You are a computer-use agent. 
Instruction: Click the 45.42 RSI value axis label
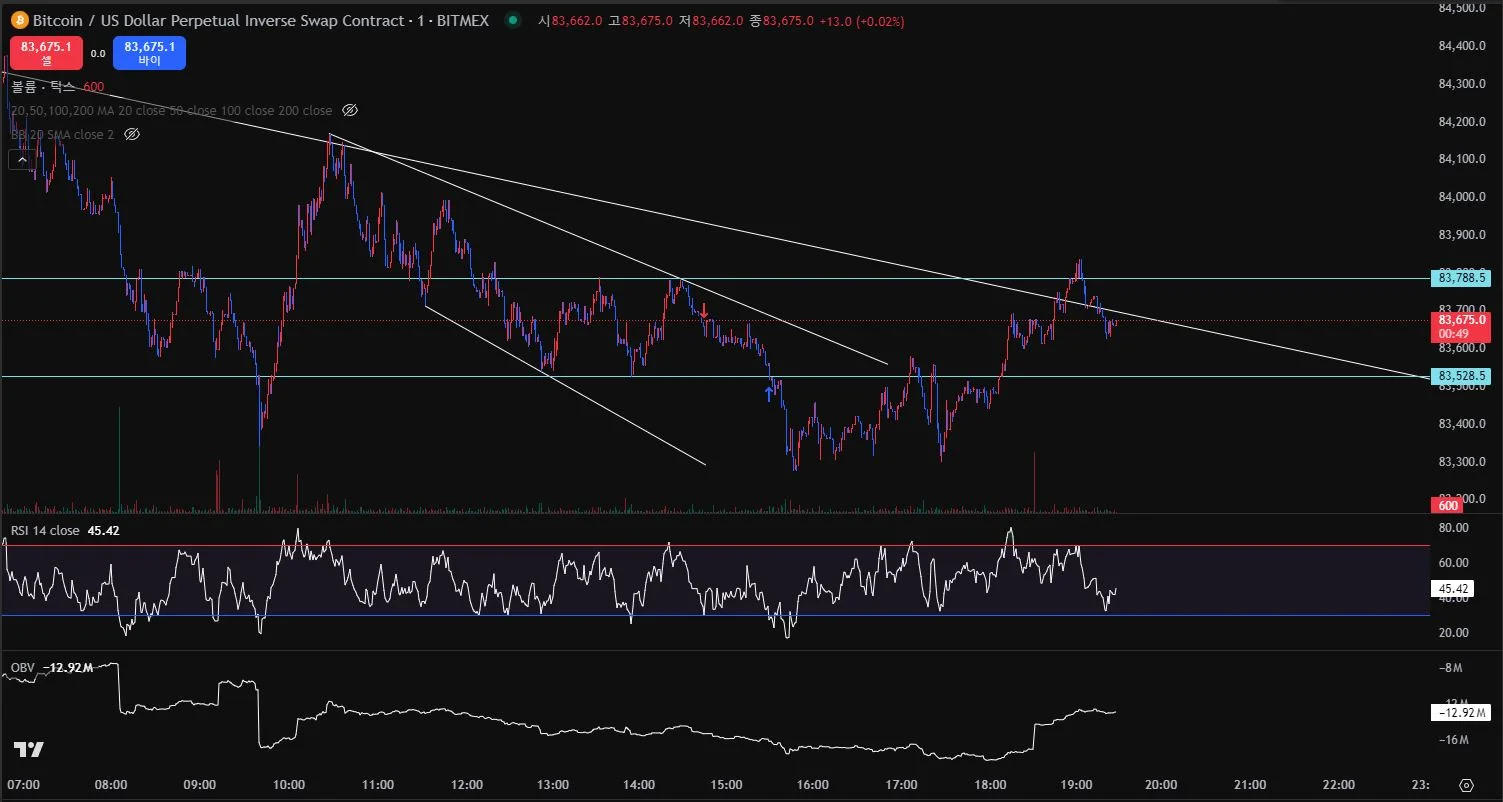(x=1453, y=589)
